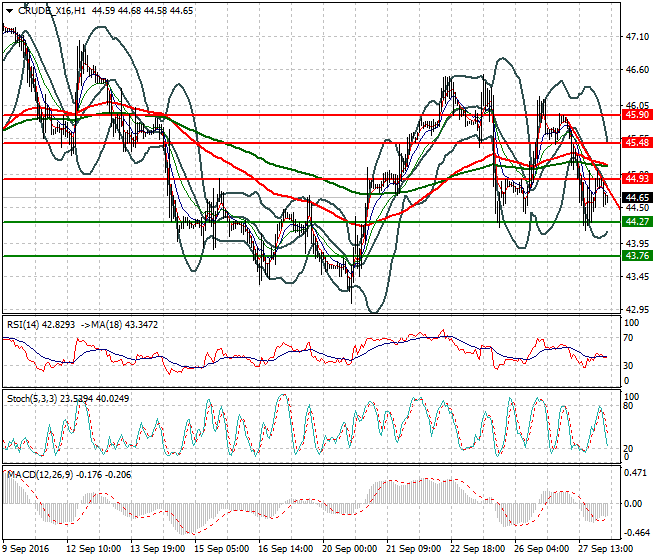Viewport: 660px width, 560px height.
Task: Click the current price 44.65 black label
Action: (637, 197)
